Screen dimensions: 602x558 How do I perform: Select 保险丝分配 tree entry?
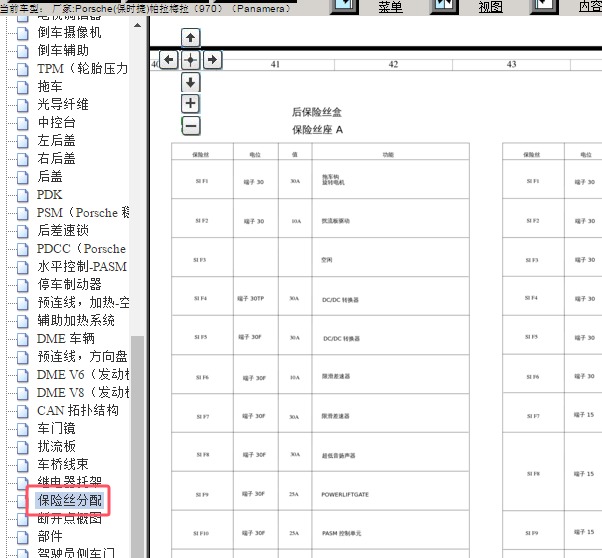(69, 500)
